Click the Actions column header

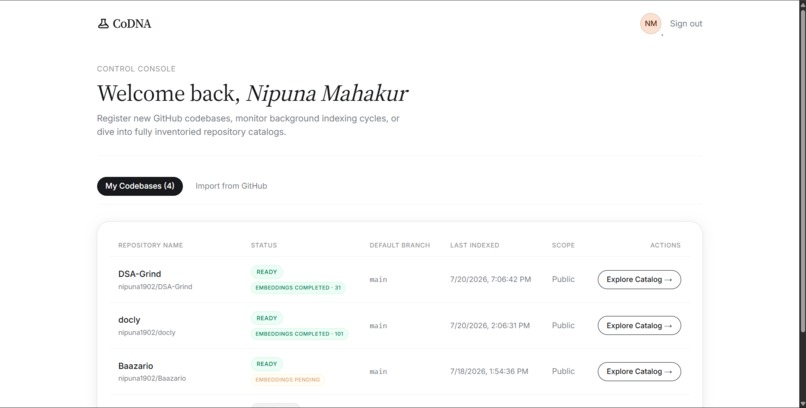point(665,245)
